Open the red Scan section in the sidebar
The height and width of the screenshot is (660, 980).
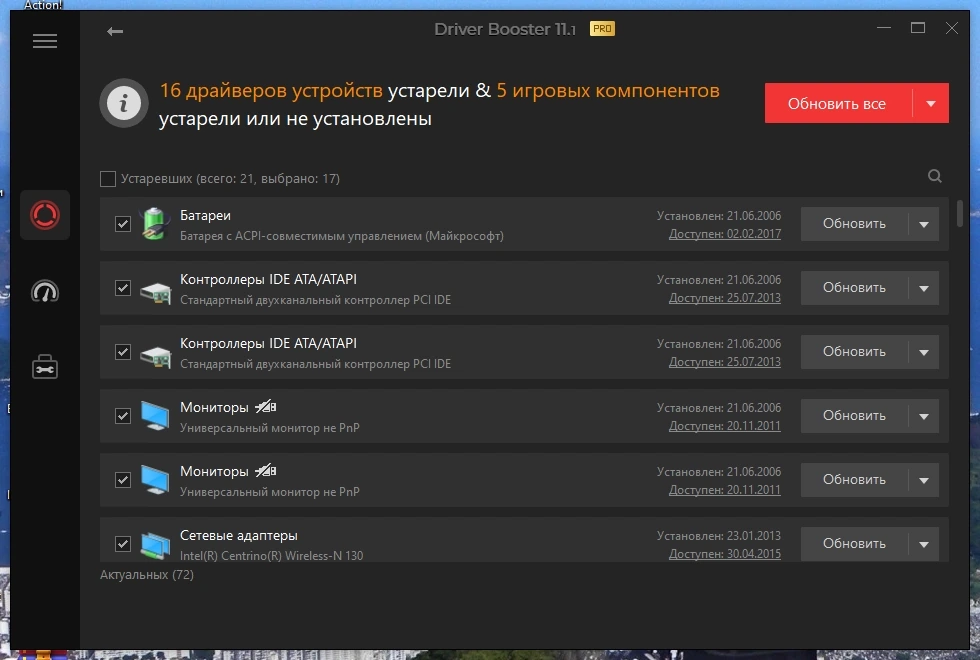[45, 215]
